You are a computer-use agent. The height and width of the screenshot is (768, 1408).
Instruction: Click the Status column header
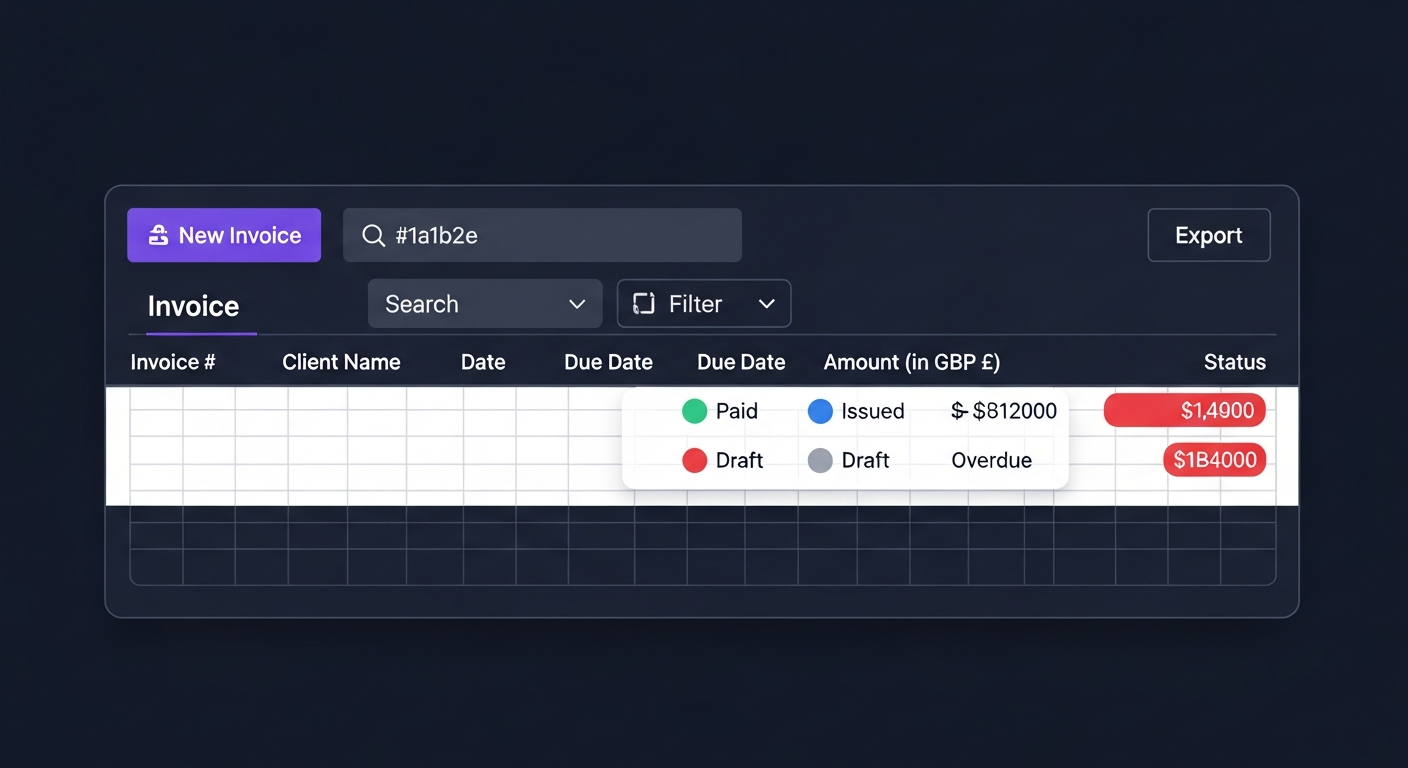[1234, 362]
